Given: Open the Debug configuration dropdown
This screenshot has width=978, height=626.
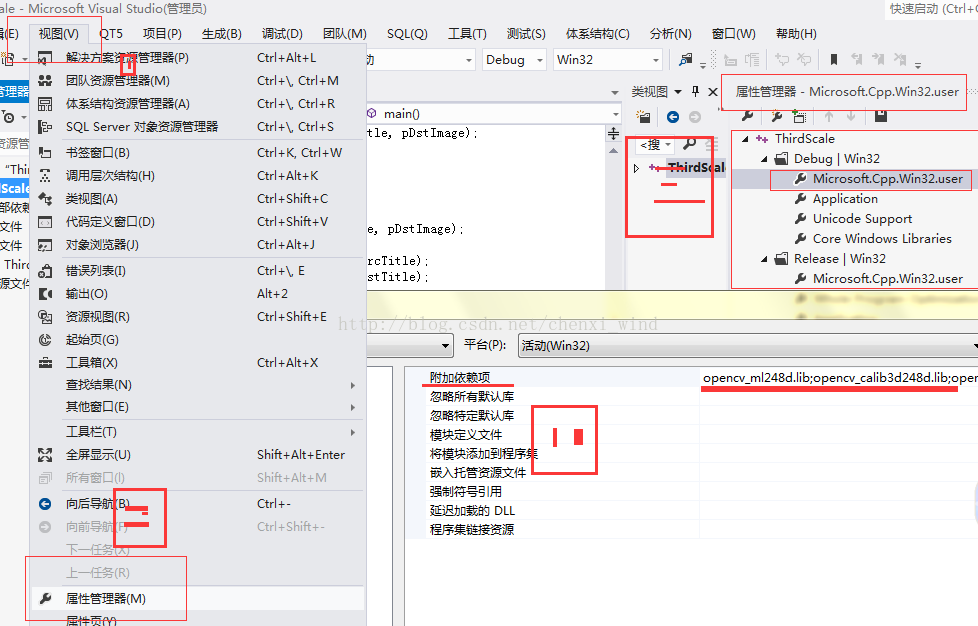Looking at the screenshot, I should tap(540, 60).
